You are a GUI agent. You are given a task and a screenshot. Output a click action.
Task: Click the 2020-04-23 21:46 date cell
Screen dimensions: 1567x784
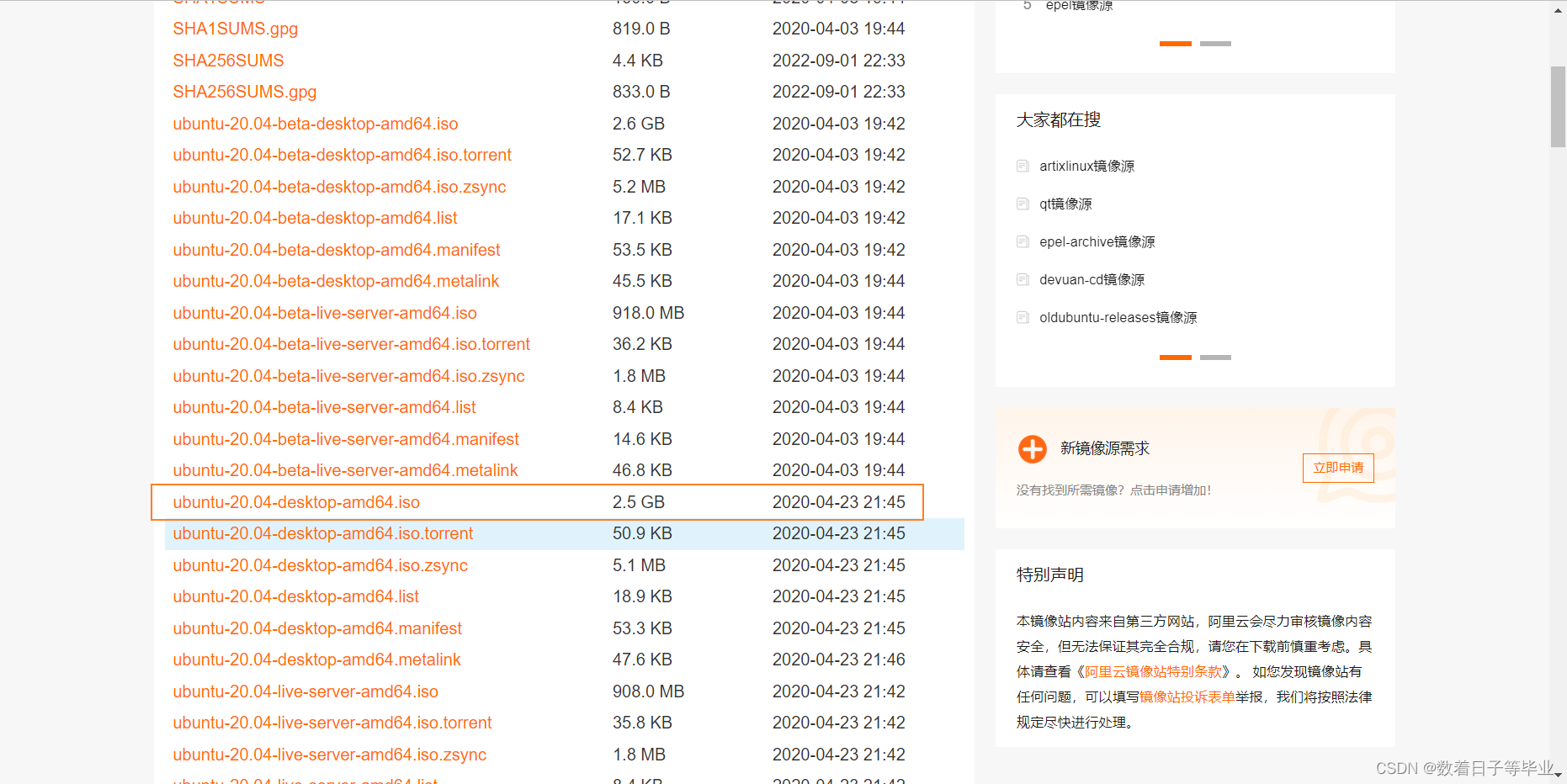coord(839,660)
